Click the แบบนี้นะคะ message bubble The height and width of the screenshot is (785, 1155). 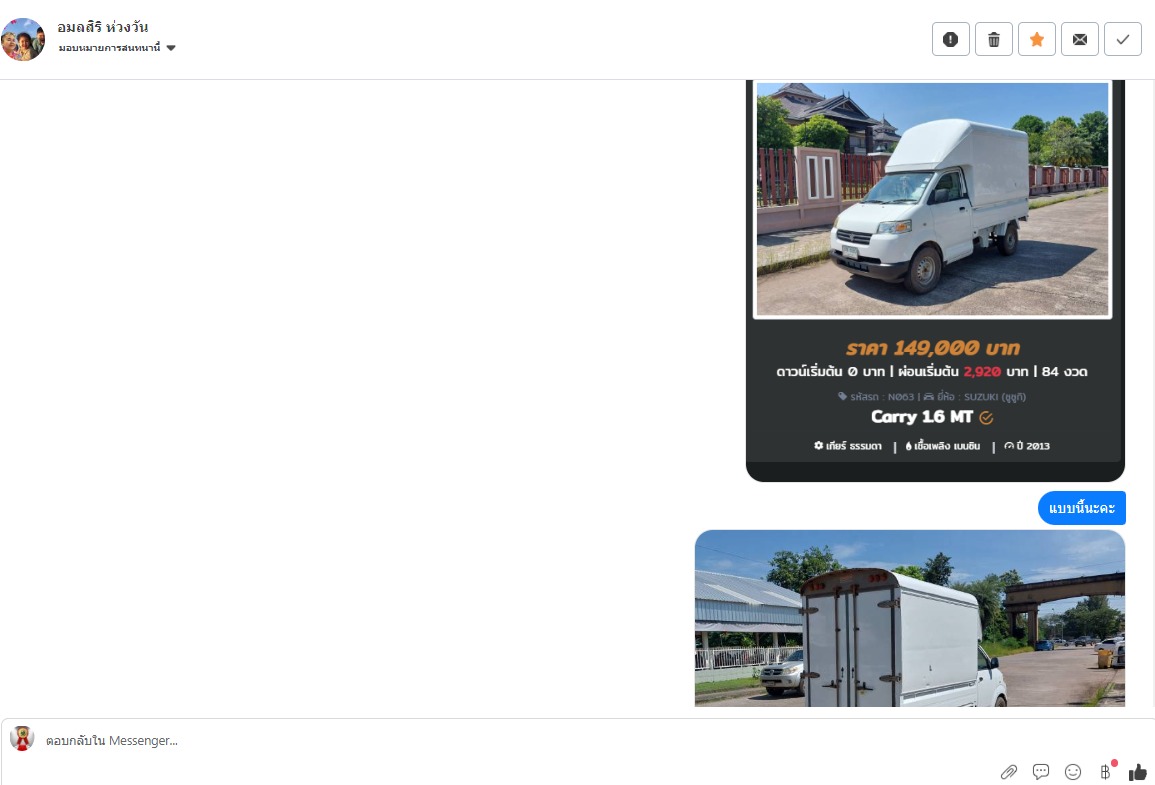1081,508
